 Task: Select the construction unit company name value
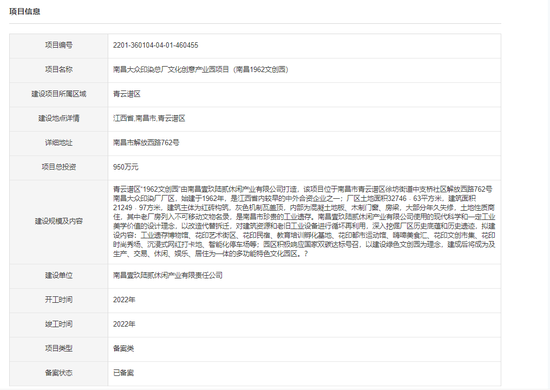[168, 275]
